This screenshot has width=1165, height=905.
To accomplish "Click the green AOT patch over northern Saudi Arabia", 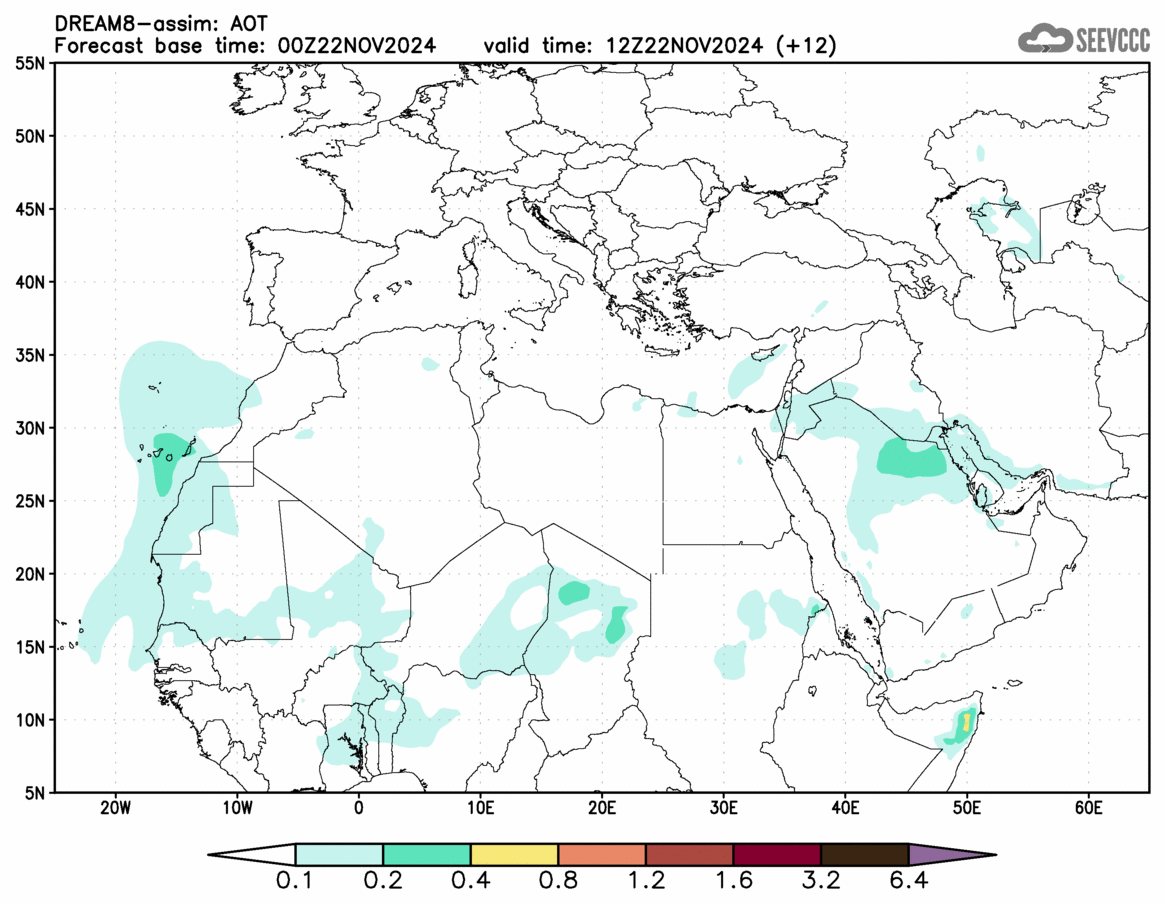I will tap(912, 459).
